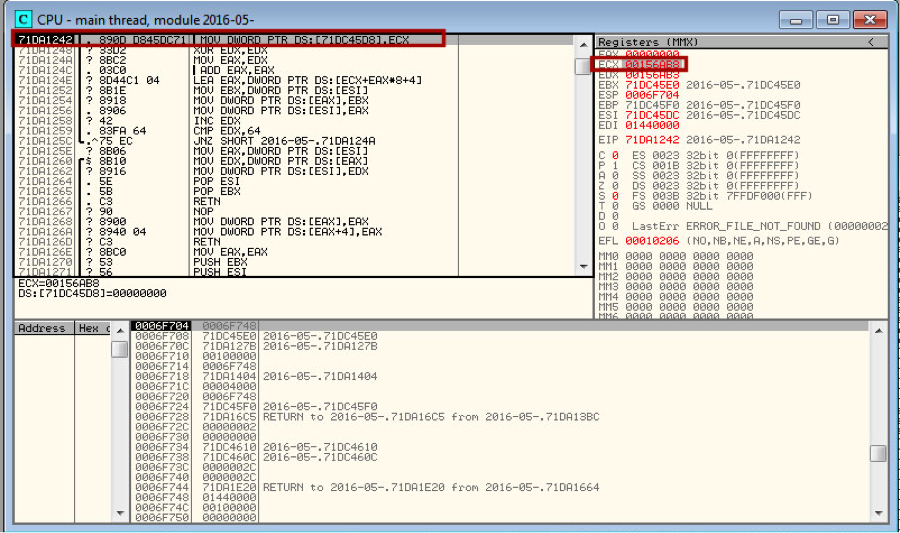Select the Z flag value in registers
900x533 pixels.
tap(615, 185)
